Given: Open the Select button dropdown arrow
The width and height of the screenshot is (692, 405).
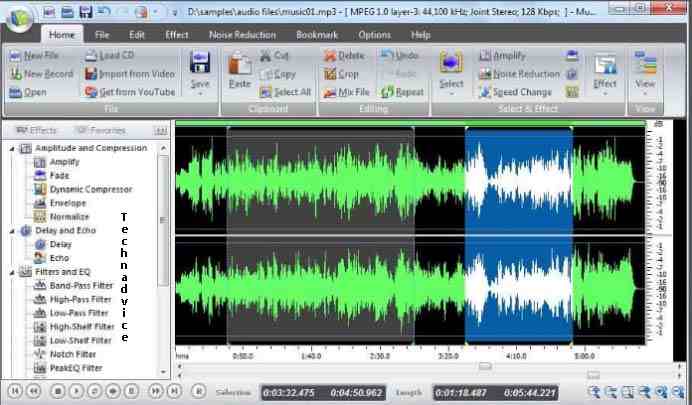Looking at the screenshot, I should click(451, 94).
